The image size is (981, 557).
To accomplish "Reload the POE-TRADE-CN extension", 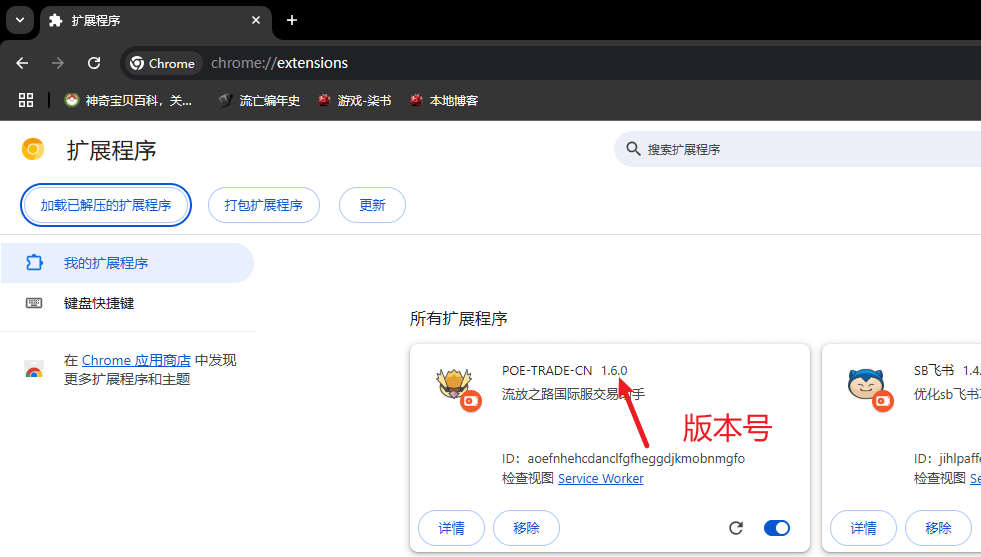I will coord(736,528).
